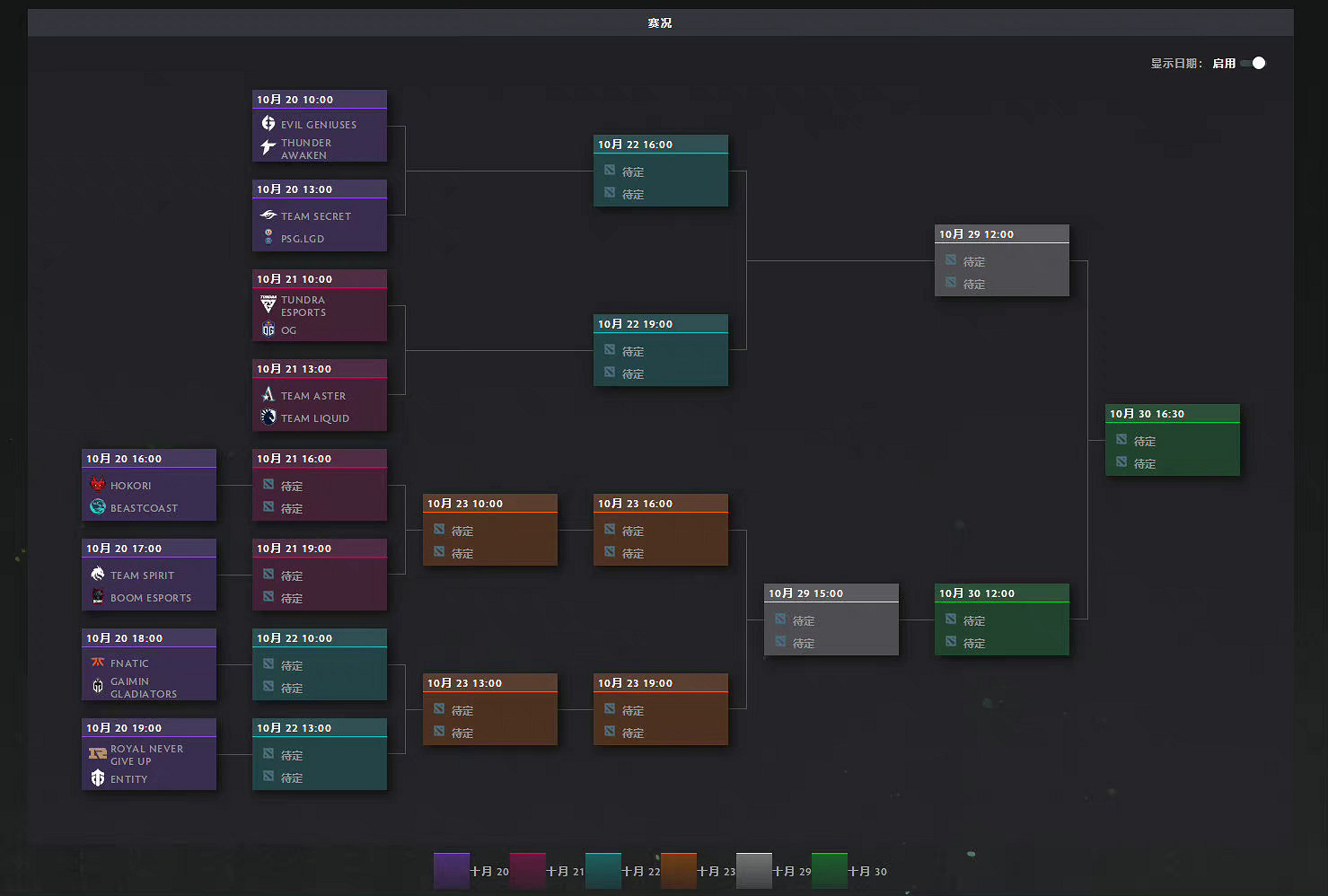Click the Team Liquid logo icon
Viewport: 1328px width, 896px height.
tap(268, 417)
